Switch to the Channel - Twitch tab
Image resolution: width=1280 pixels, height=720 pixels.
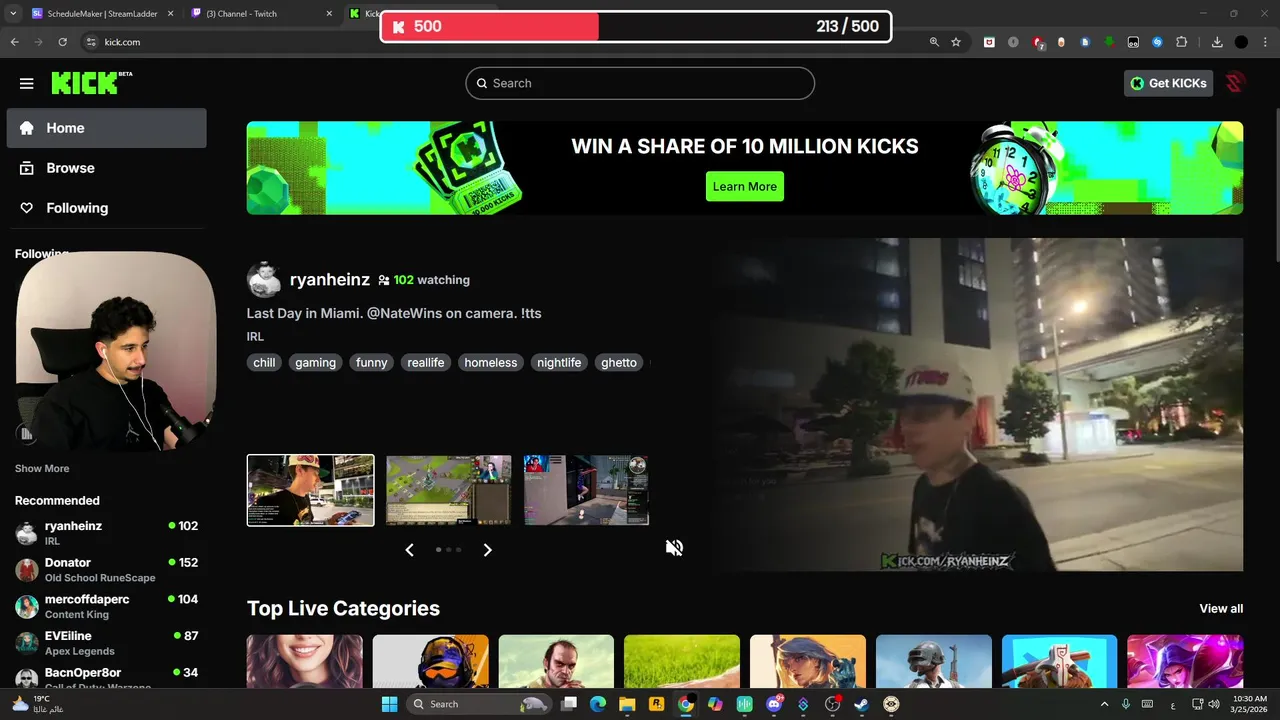[262, 14]
